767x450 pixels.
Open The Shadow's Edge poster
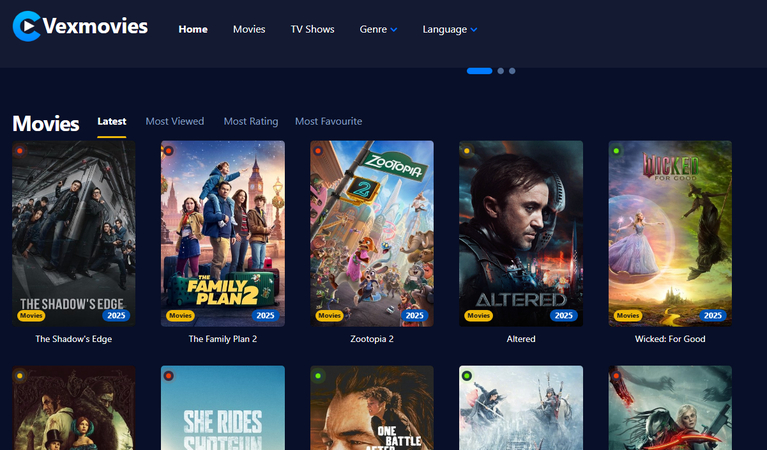[x=74, y=233]
